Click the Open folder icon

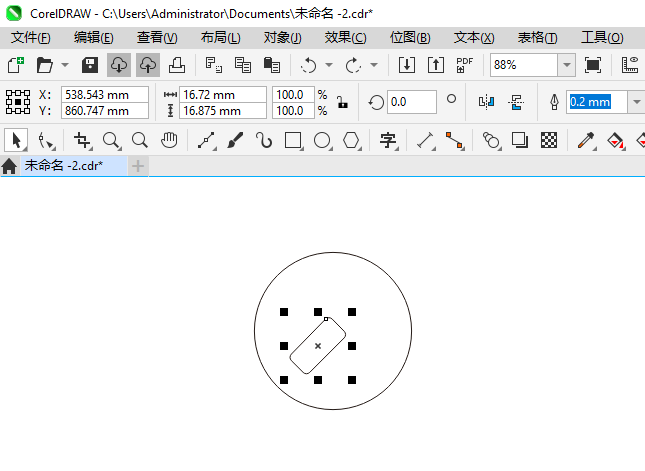pyautogui.click(x=44, y=65)
